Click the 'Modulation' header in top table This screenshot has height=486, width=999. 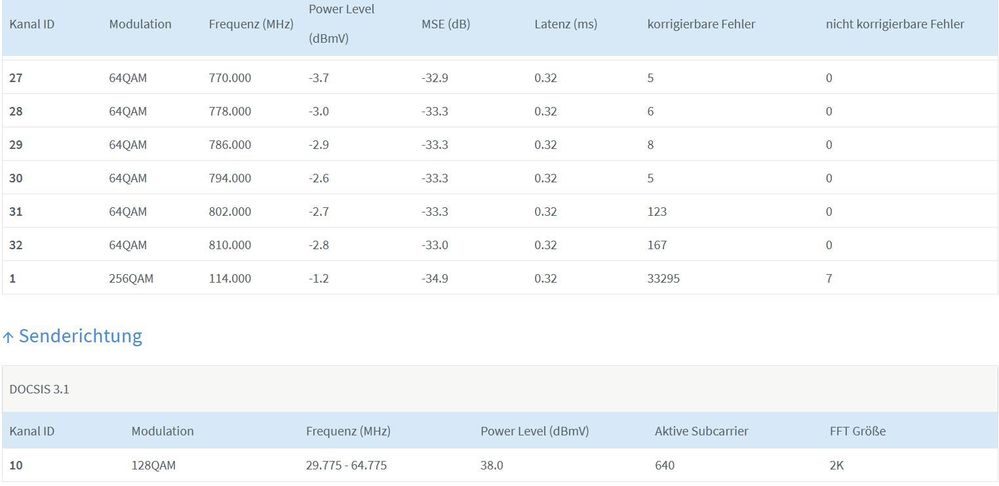pos(140,24)
